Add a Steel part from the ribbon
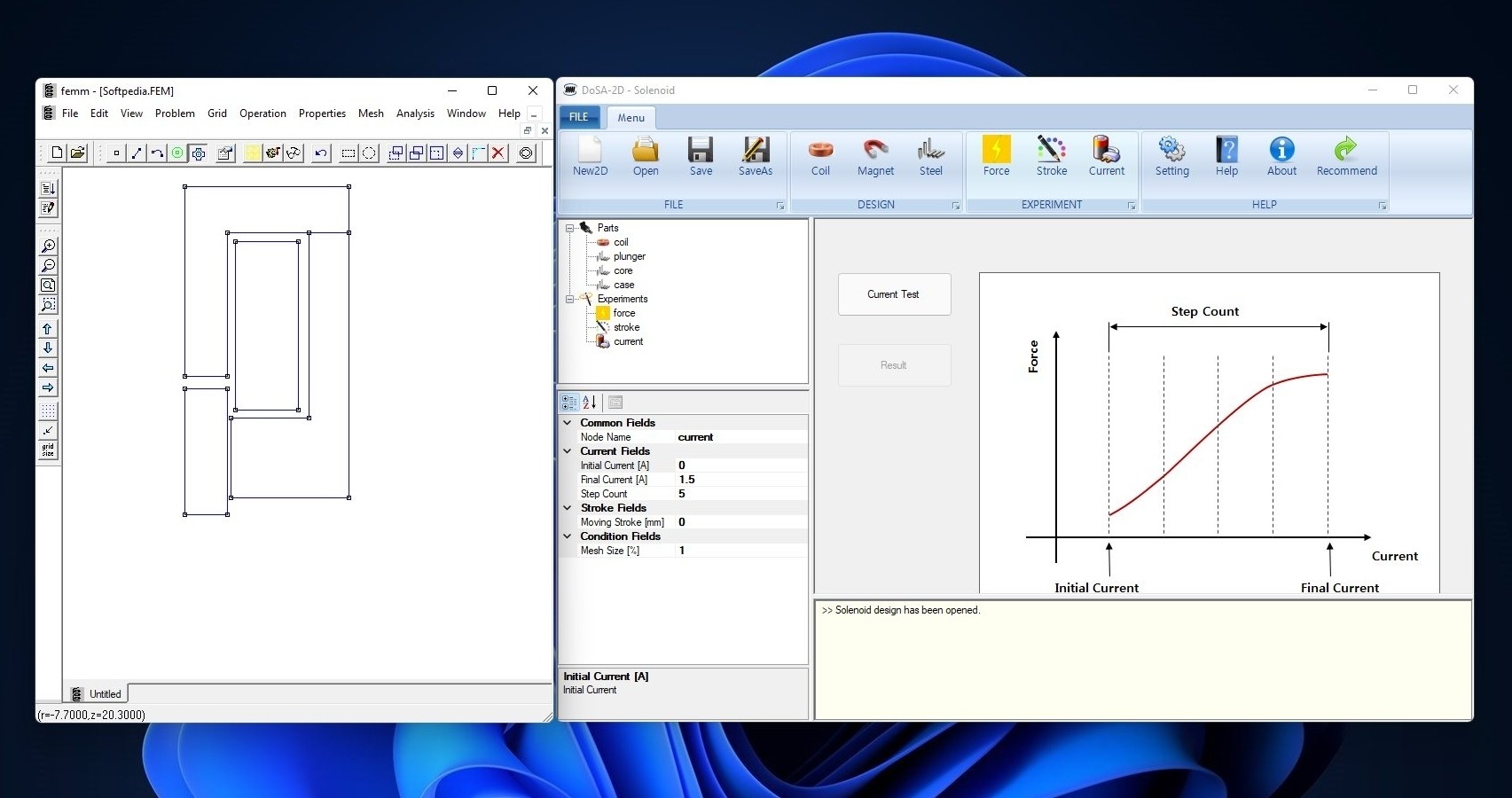 point(931,158)
